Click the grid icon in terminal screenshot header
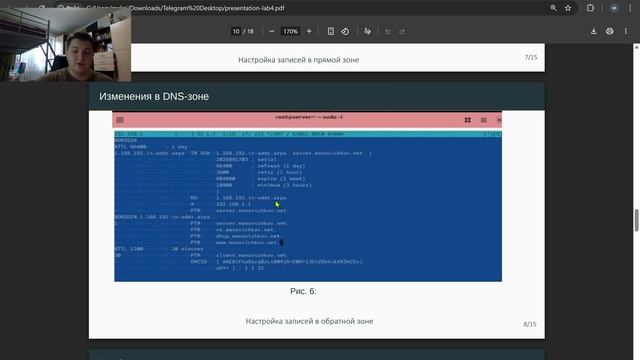640x360 pixels. 468,120
